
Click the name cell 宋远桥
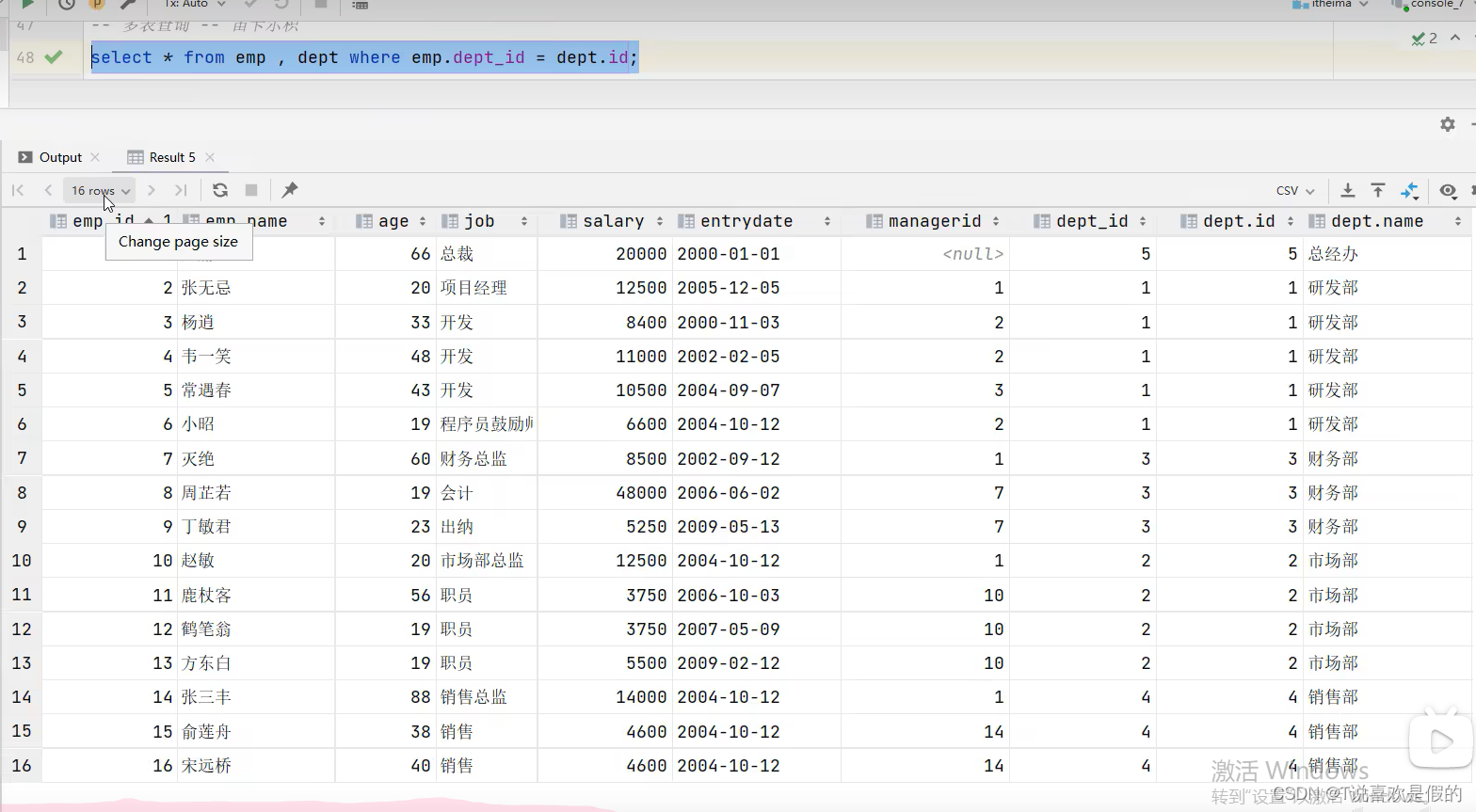(256, 766)
